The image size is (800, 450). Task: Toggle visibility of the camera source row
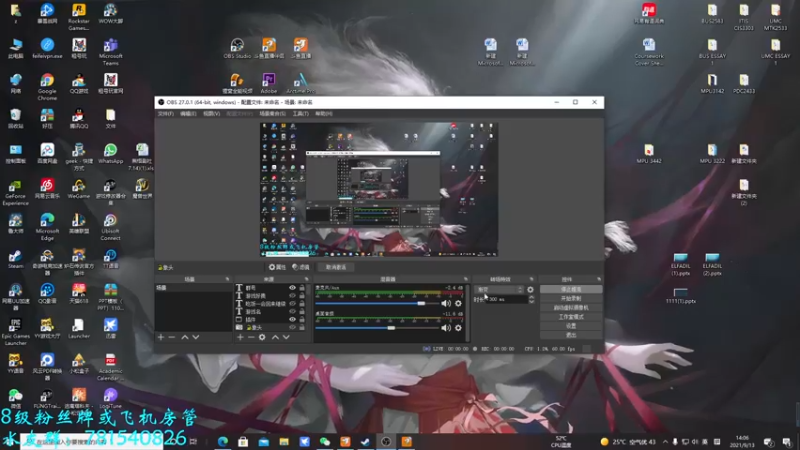click(292, 327)
